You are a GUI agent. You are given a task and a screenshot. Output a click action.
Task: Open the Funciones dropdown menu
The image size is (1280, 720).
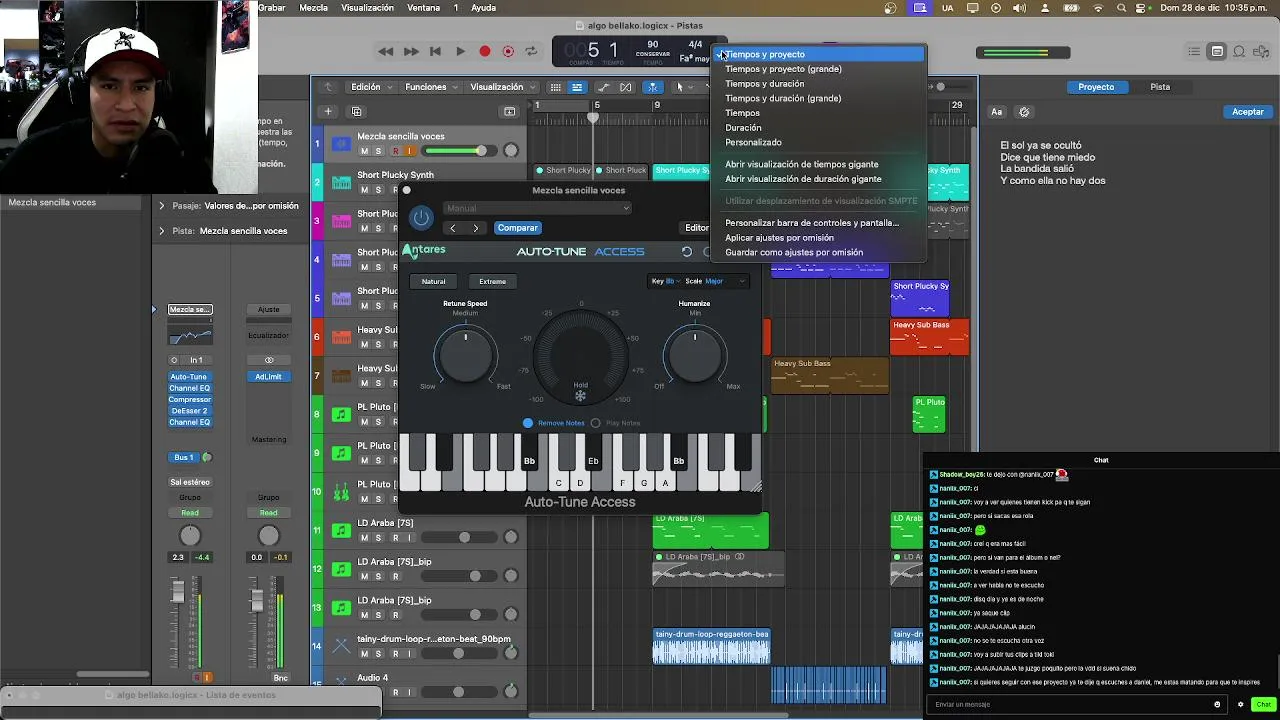click(430, 87)
